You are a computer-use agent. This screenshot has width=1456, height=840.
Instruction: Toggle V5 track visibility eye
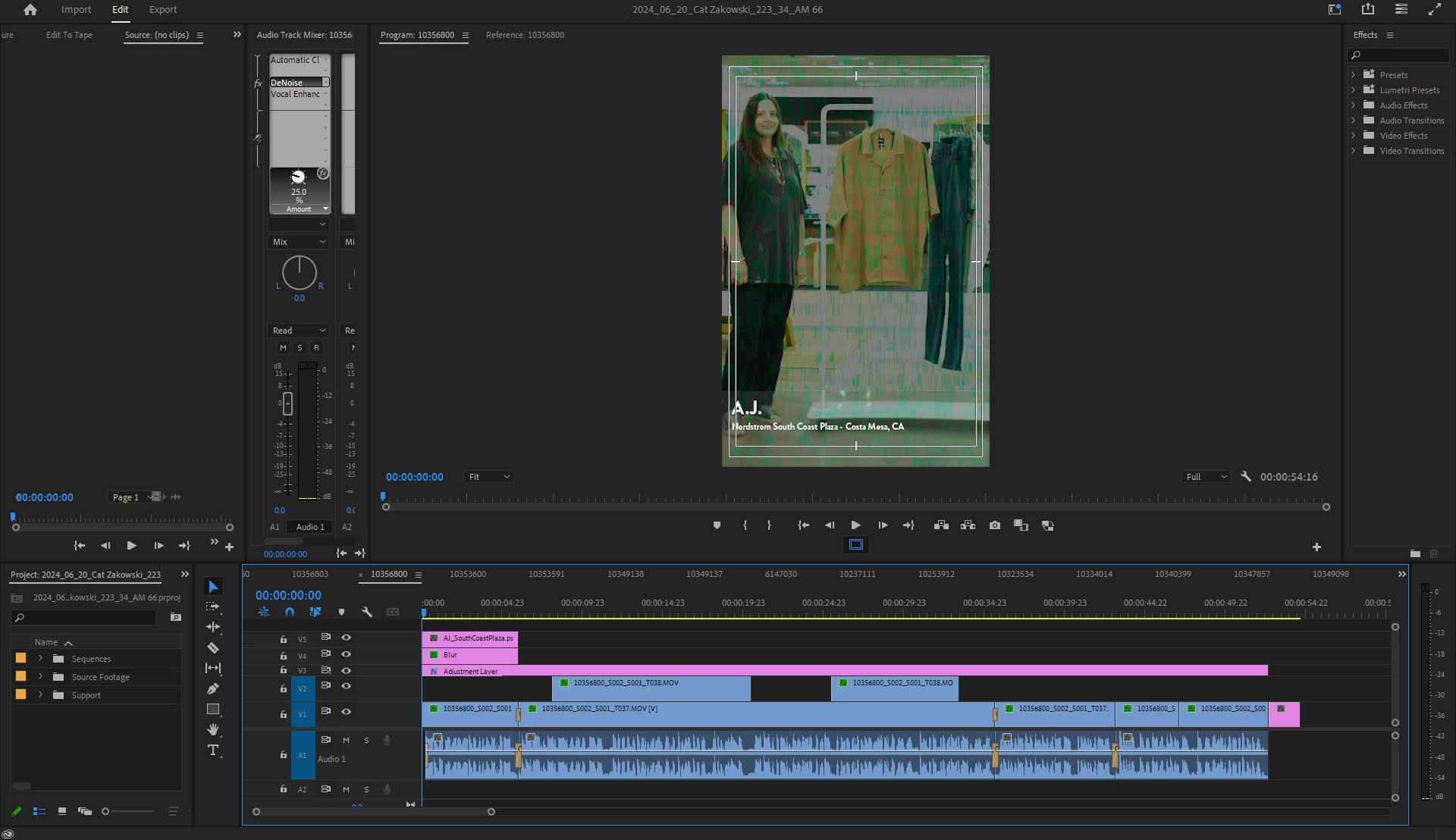pyautogui.click(x=346, y=638)
